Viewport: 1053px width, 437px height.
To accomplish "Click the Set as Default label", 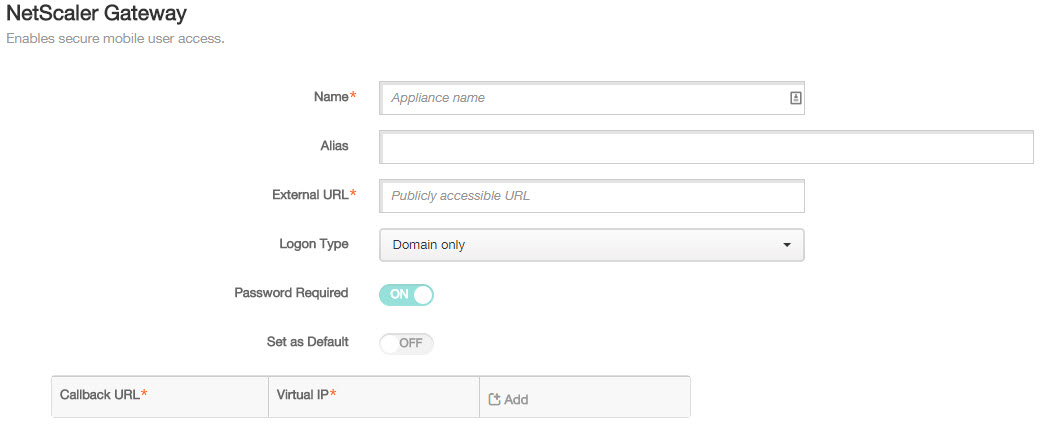I will coord(308,342).
